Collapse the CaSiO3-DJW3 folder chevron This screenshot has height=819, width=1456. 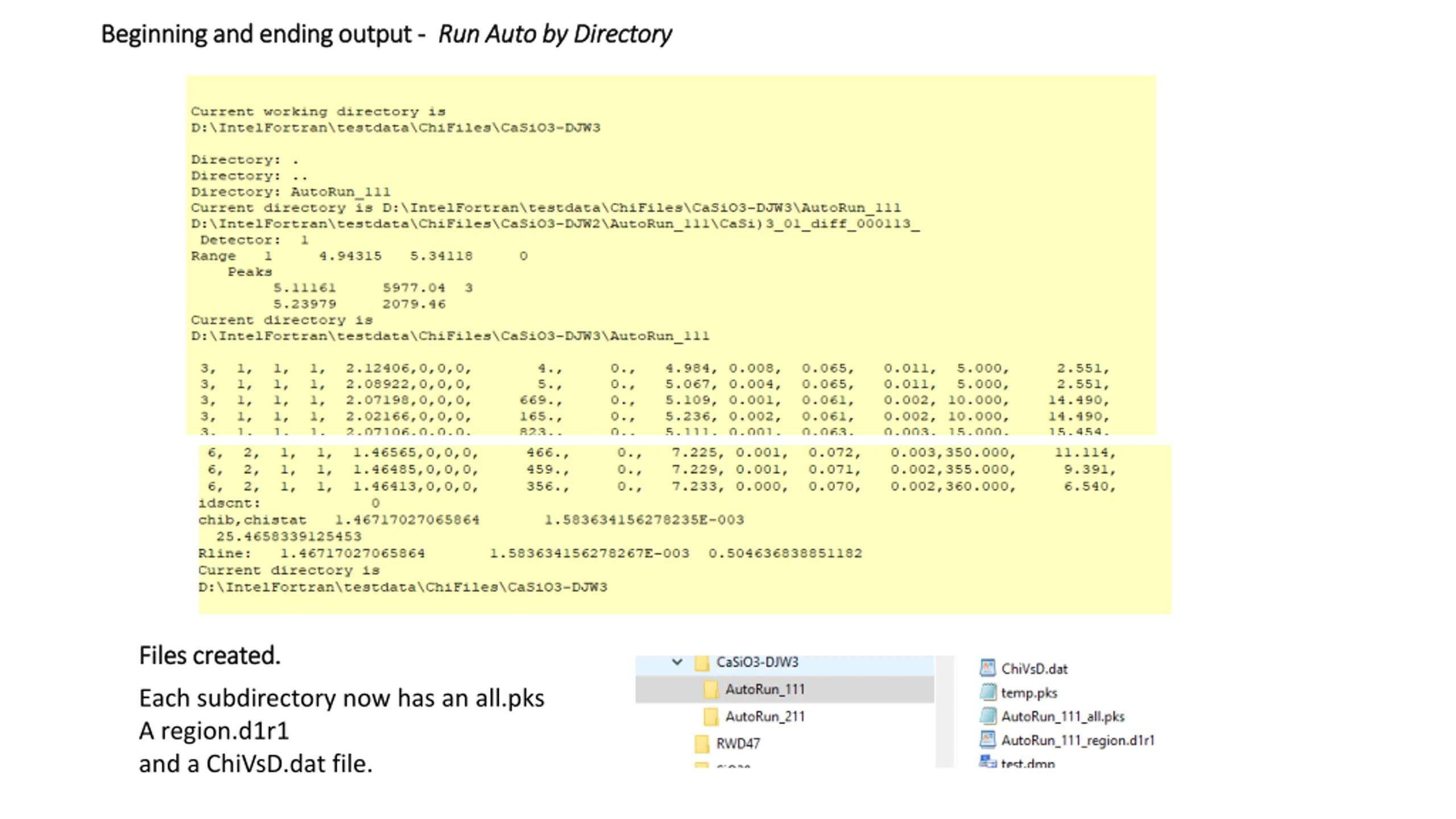click(677, 662)
